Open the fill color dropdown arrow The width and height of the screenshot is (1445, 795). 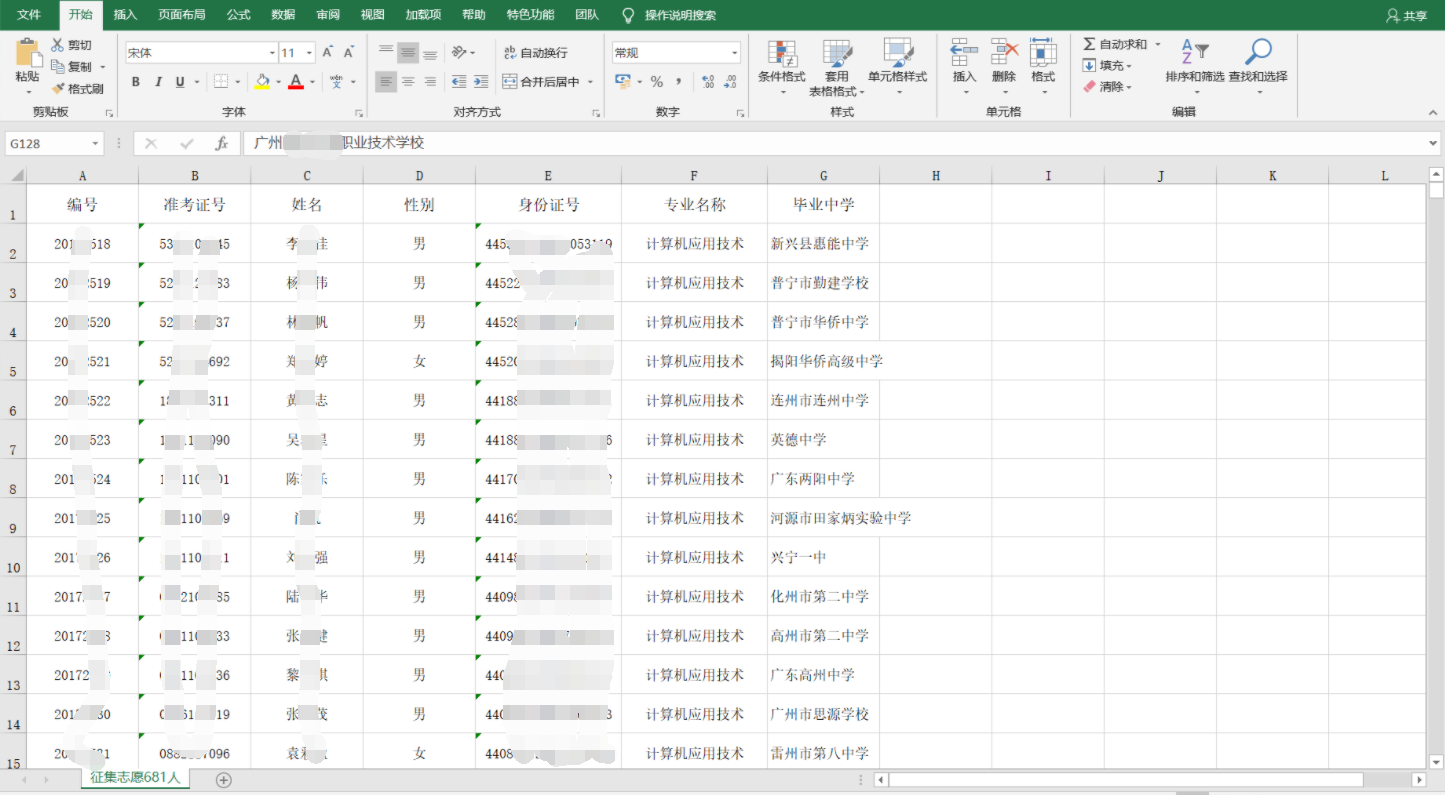coord(278,82)
